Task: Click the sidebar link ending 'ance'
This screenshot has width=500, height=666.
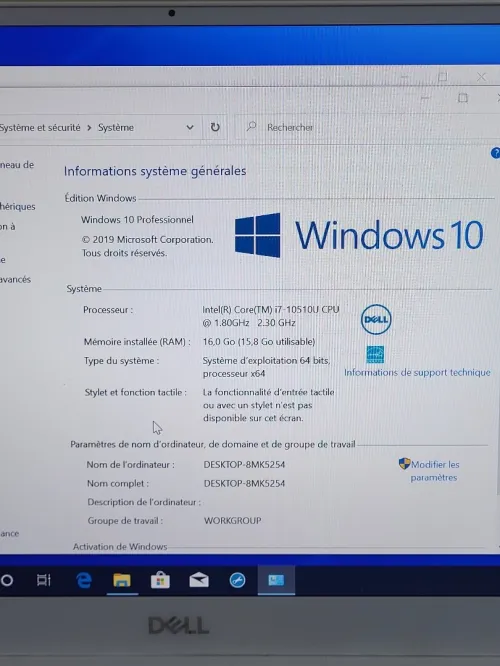Action: pos(9,533)
